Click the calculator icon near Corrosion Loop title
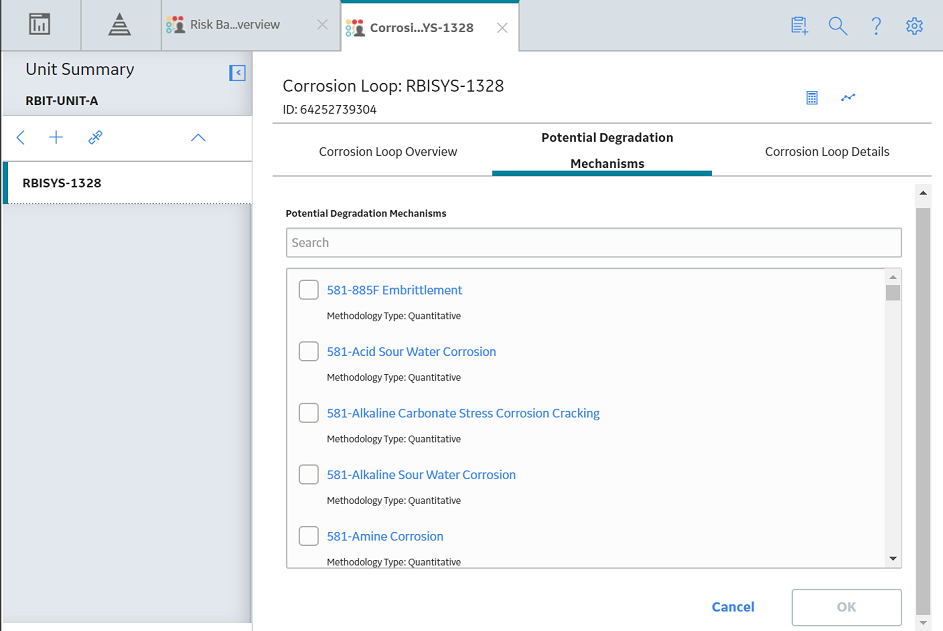943x631 pixels. (812, 97)
